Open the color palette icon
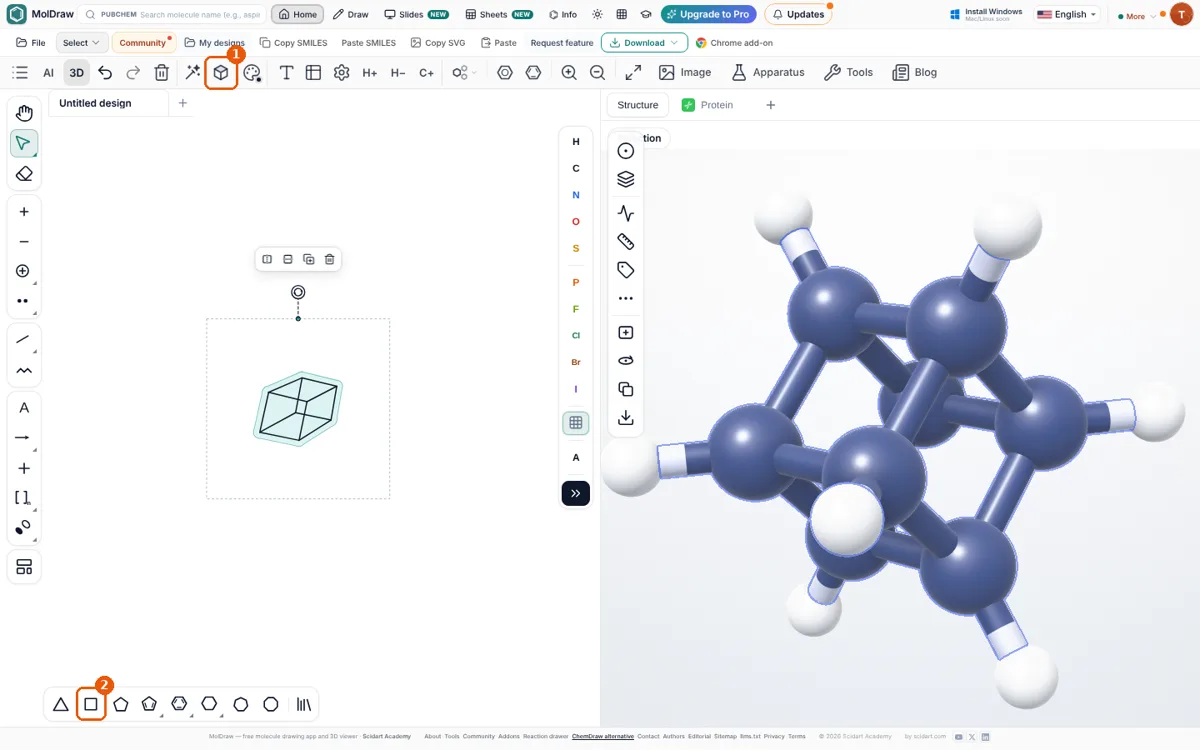 (252, 73)
